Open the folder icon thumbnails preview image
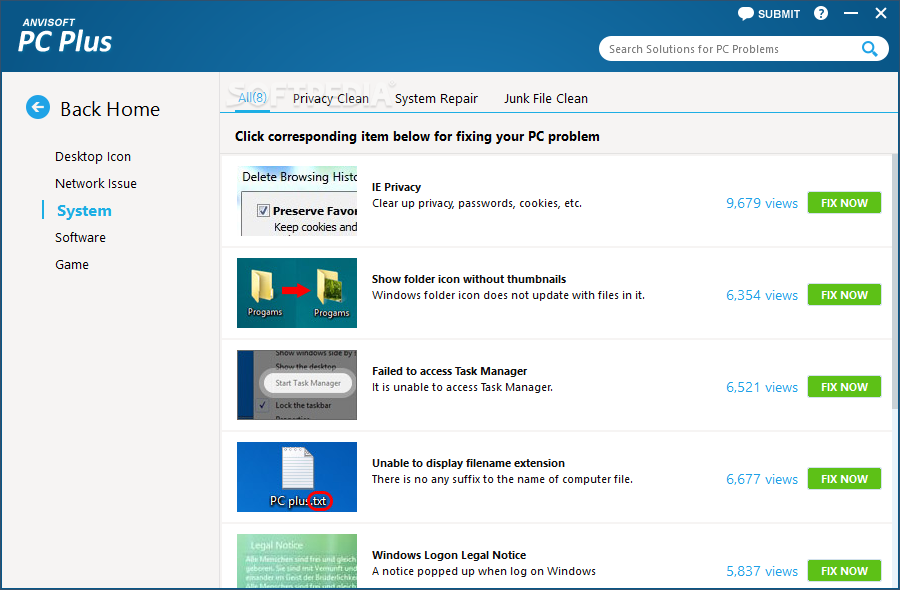This screenshot has width=900, height=590. tap(297, 293)
